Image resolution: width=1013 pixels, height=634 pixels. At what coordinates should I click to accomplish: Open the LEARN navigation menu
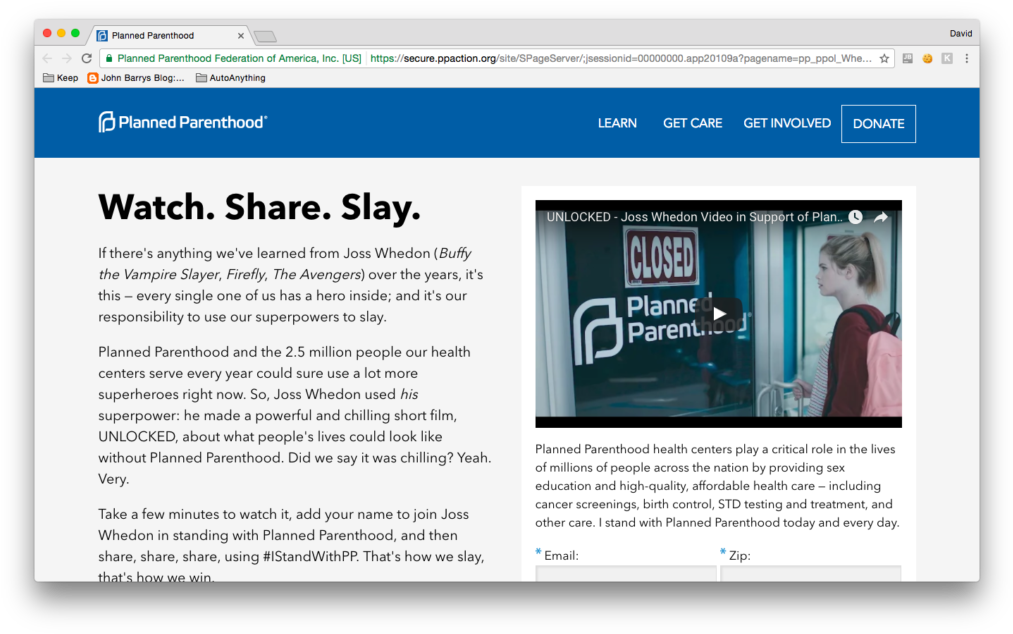[617, 123]
